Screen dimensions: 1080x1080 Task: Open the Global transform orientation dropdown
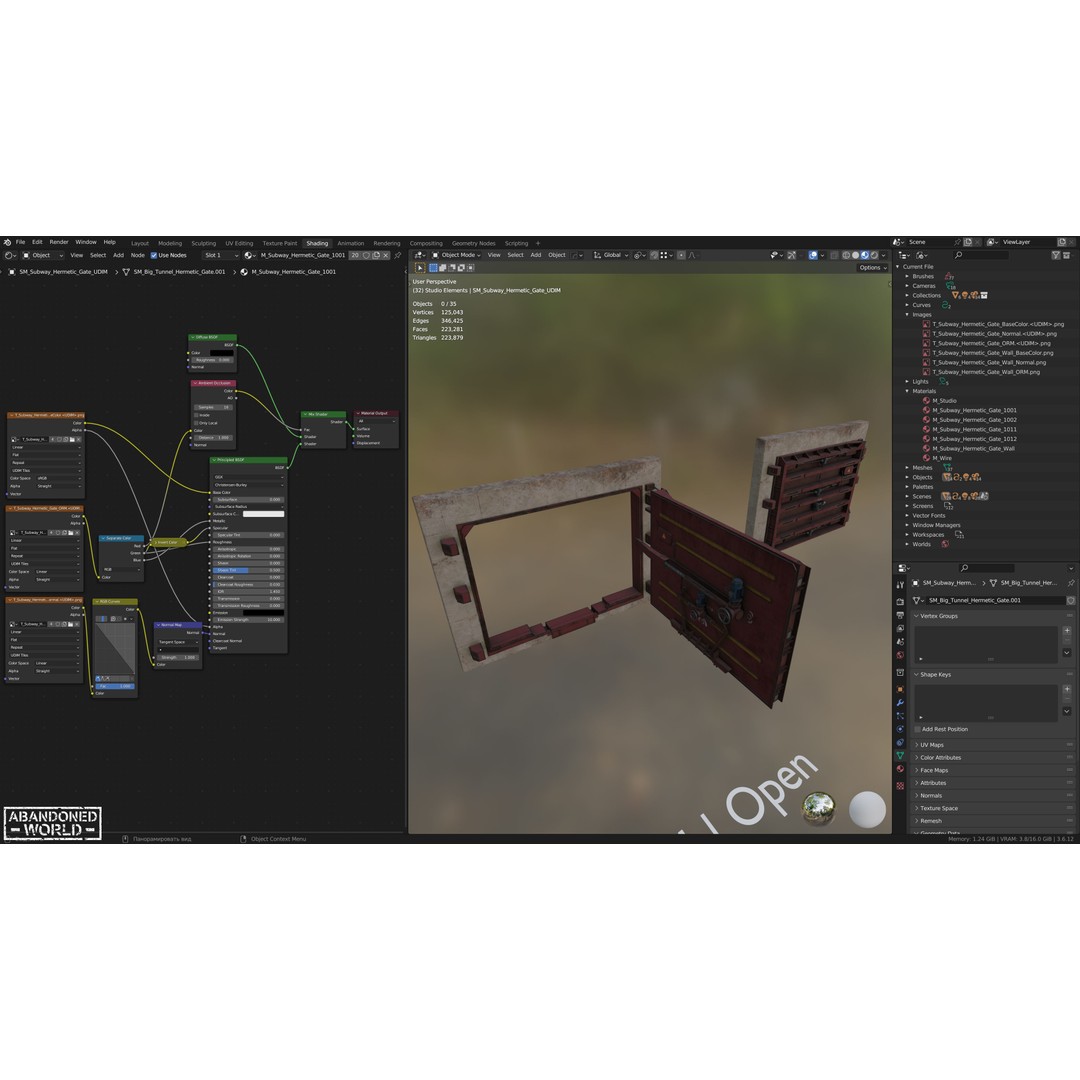click(x=611, y=255)
